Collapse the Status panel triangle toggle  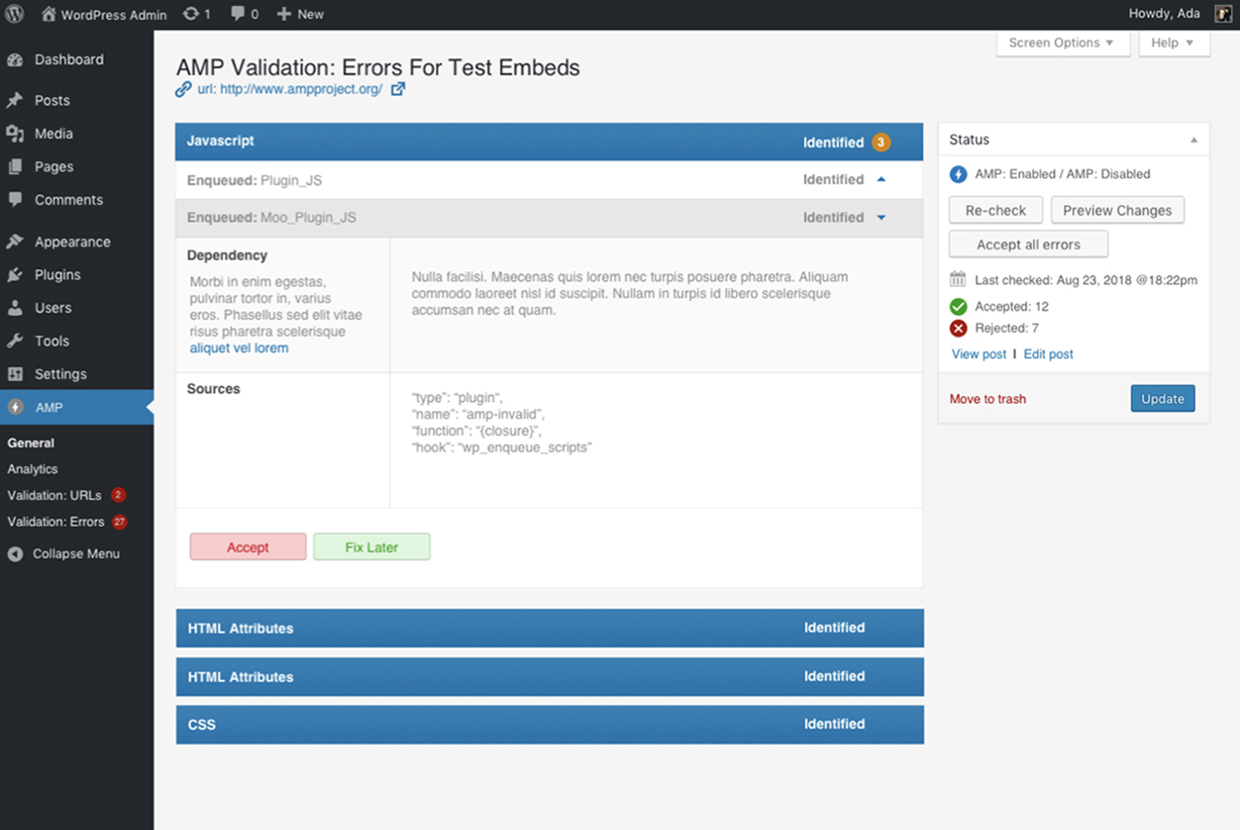[1193, 140]
